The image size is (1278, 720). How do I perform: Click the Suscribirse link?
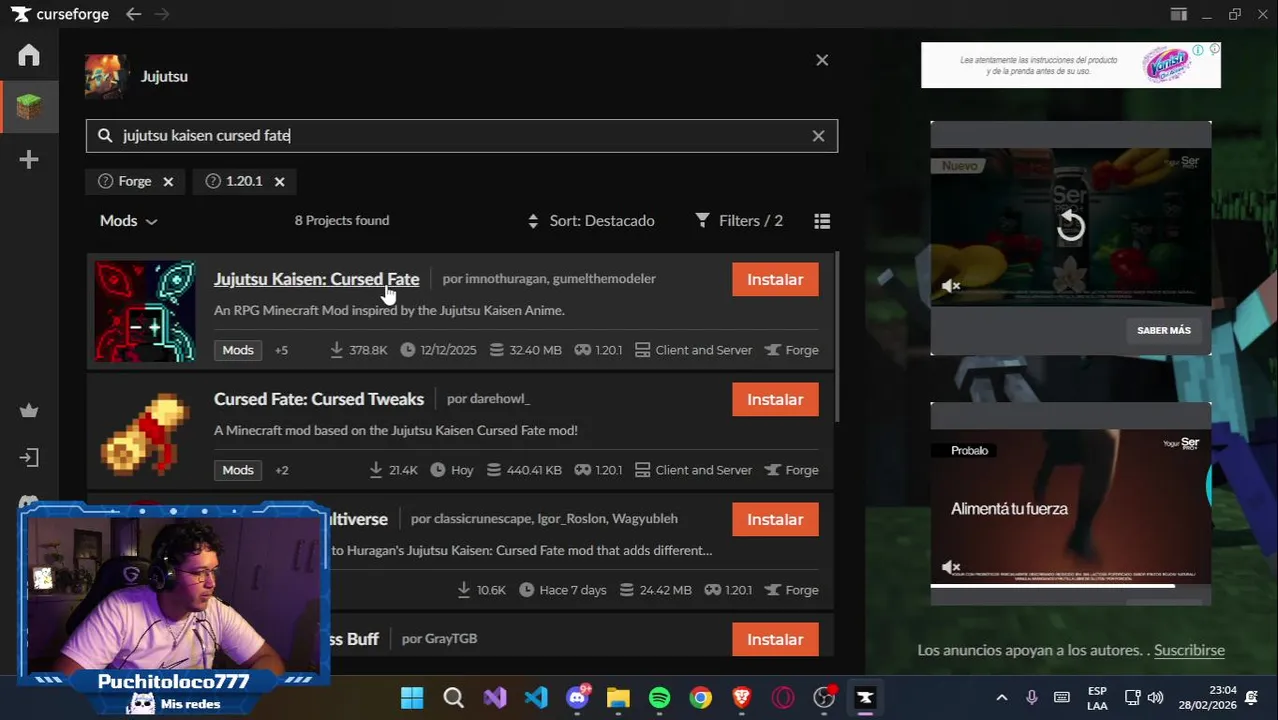(x=1189, y=650)
